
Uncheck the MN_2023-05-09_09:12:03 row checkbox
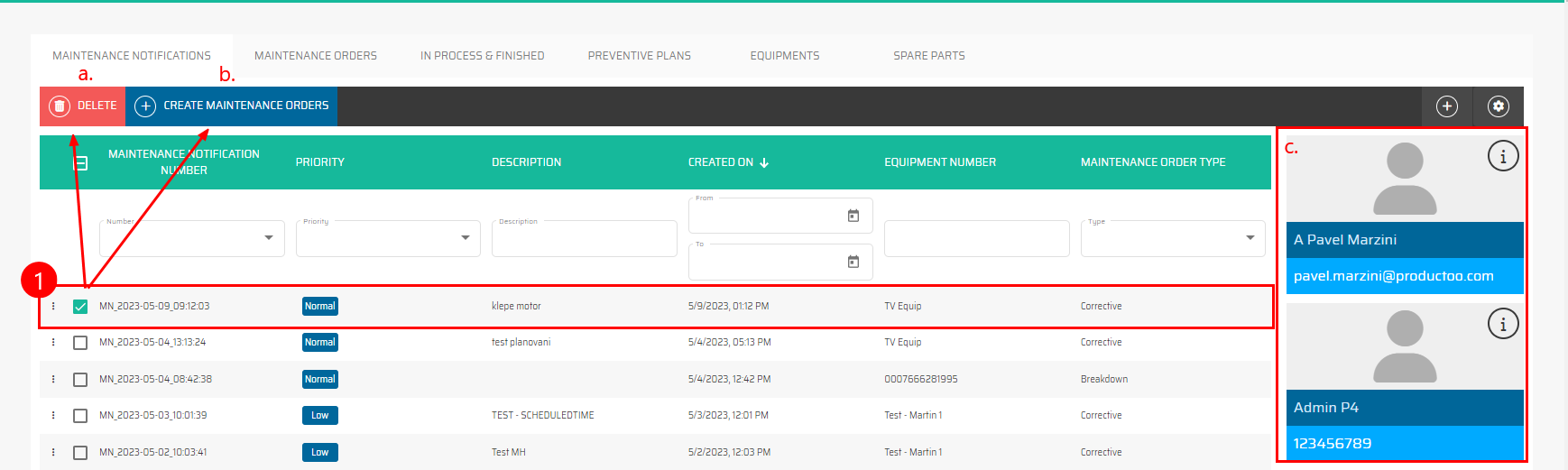click(x=80, y=307)
